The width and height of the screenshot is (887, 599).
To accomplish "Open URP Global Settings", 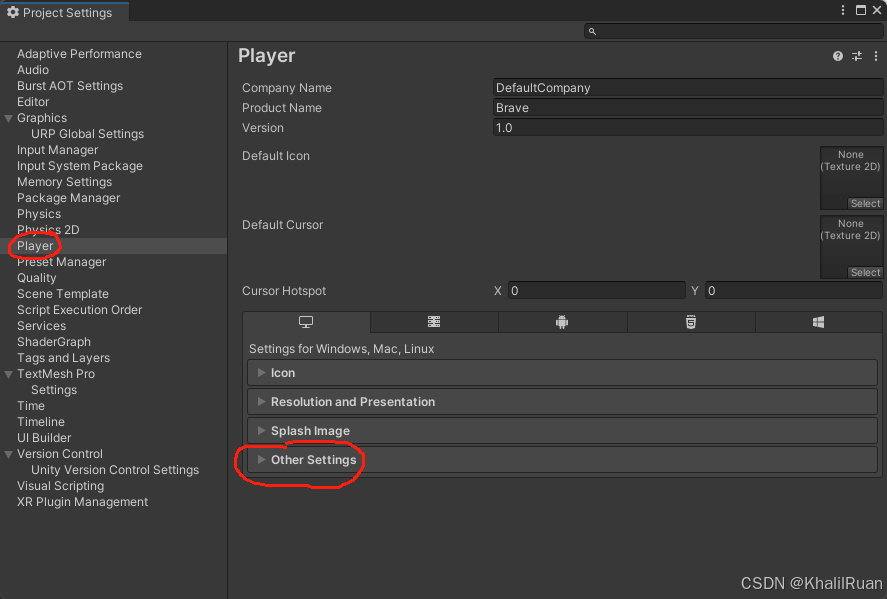I will [87, 134].
